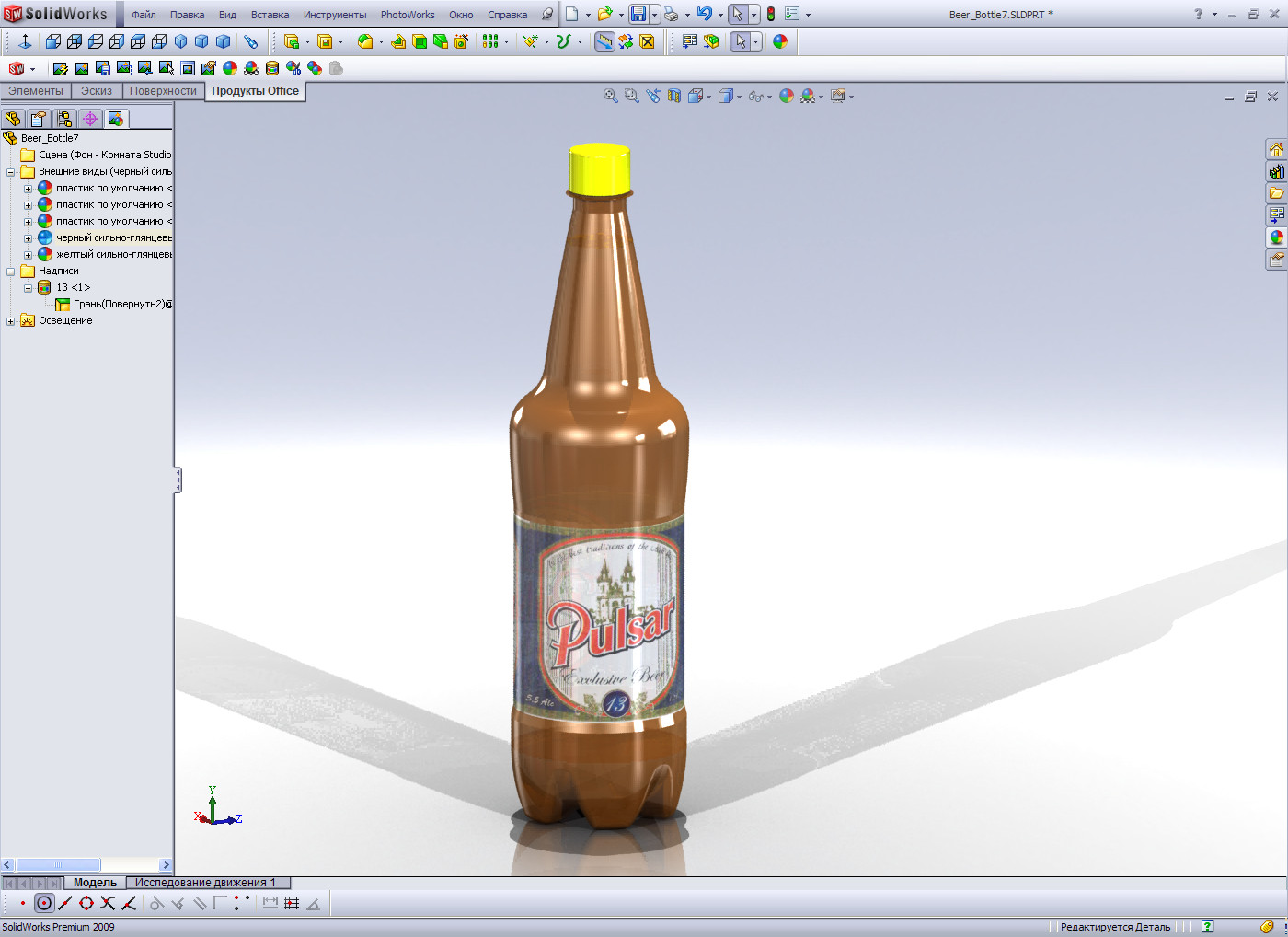Toggle the Angle snap icon
The height and width of the screenshot is (937, 1288).
click(313, 904)
